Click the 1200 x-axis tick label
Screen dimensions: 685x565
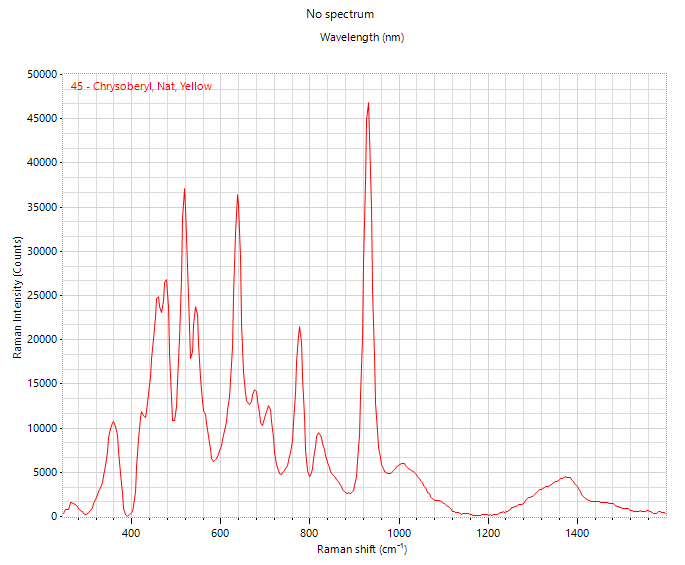click(x=488, y=533)
